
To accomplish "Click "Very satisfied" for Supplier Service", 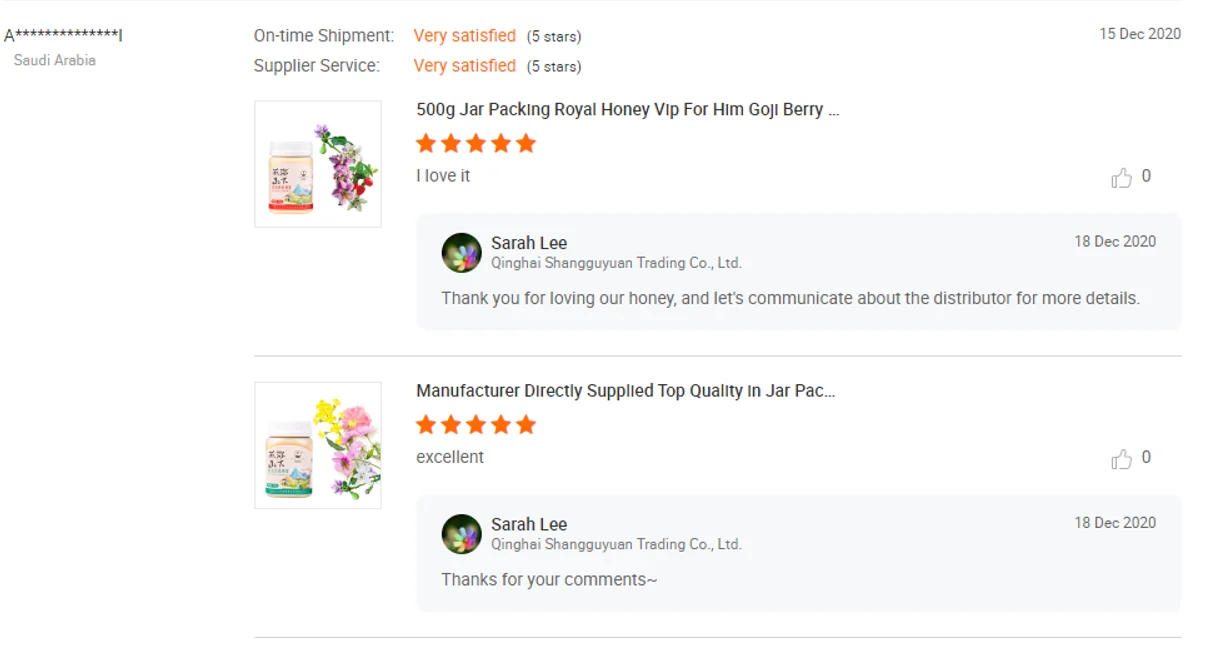I will click(x=465, y=66).
